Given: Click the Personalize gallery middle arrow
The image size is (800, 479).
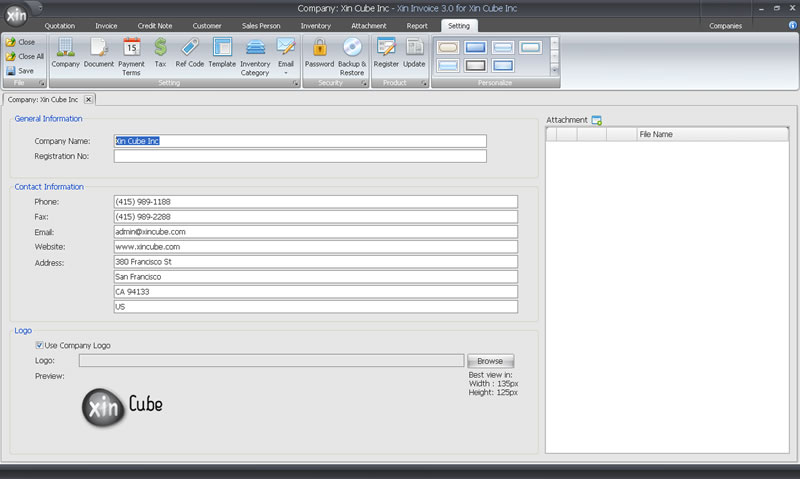Looking at the screenshot, I should click(x=555, y=57).
